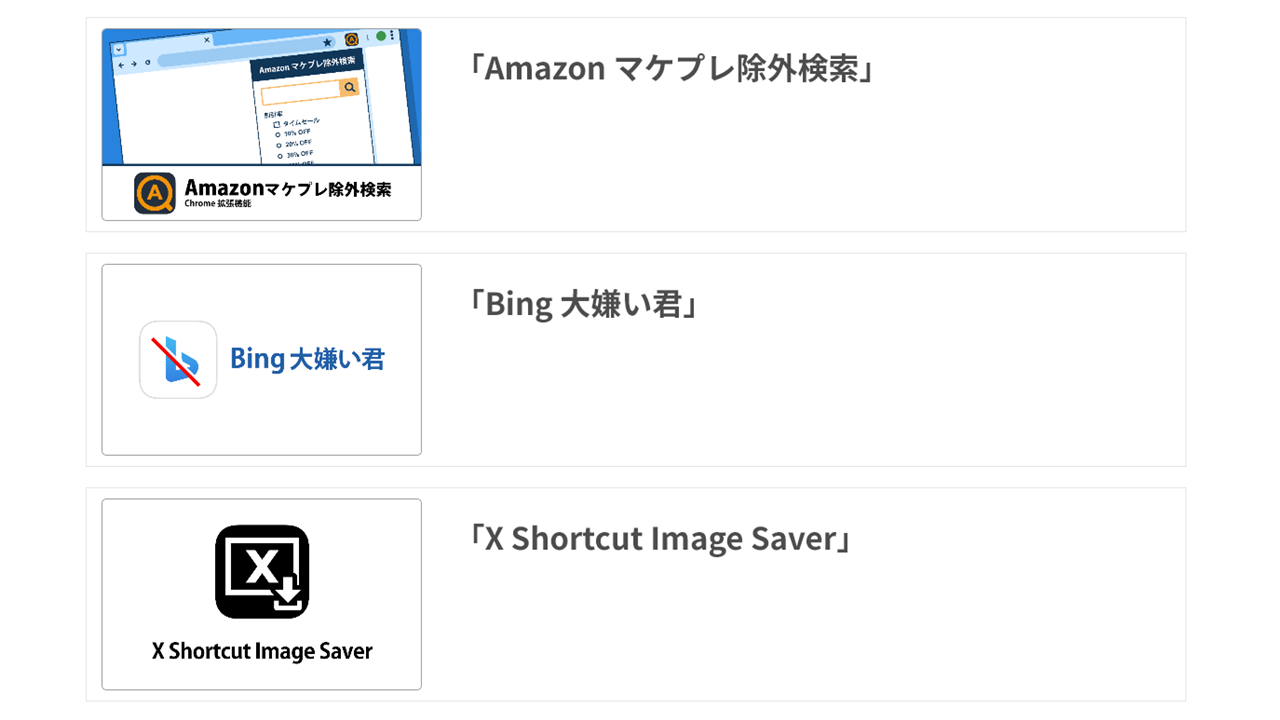This screenshot has width=1280, height=720.
Task: Tick the タイムセール checkbox in the illustration
Action: [x=277, y=124]
